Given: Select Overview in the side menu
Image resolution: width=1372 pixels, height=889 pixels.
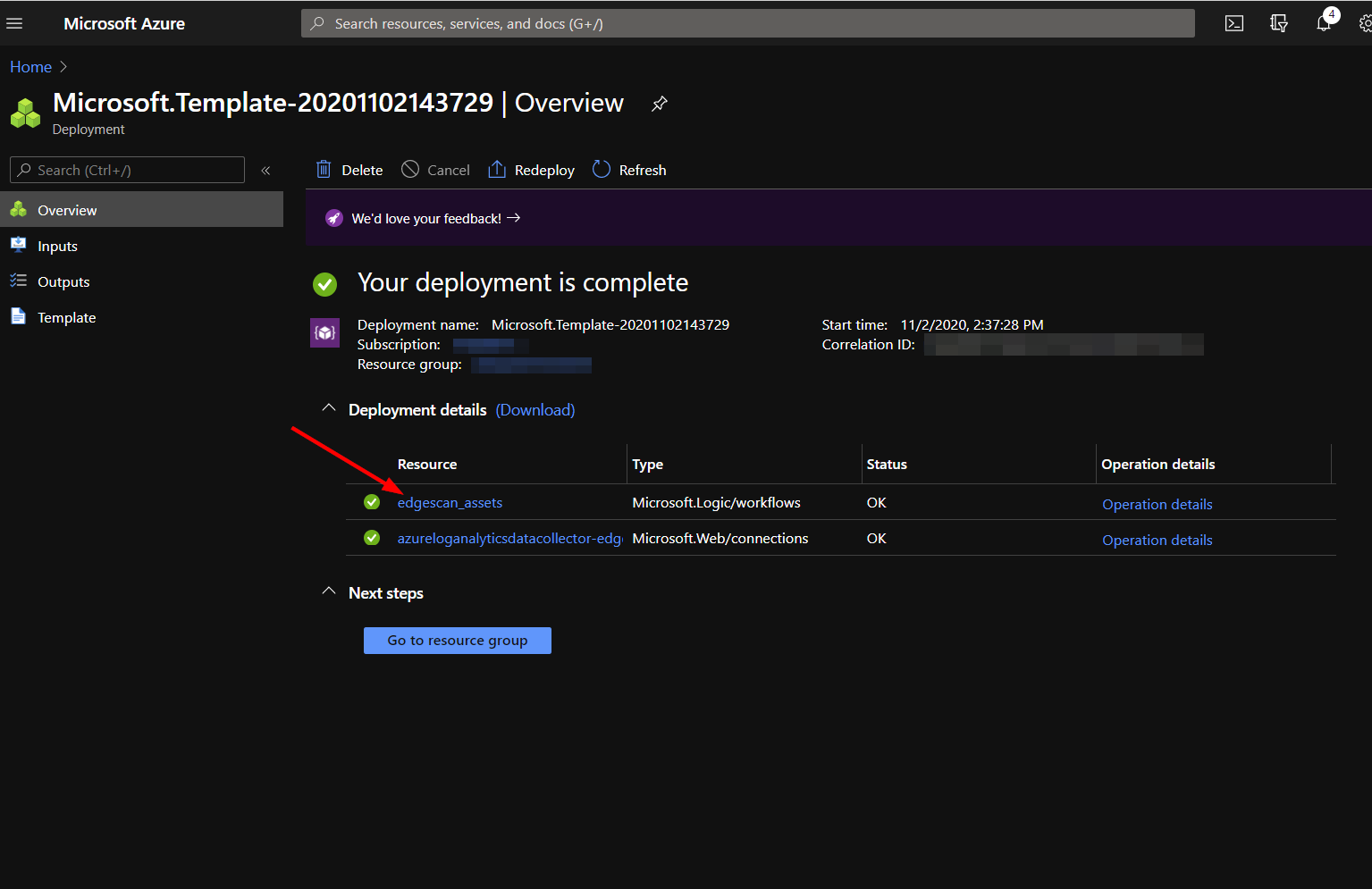Looking at the screenshot, I should pyautogui.click(x=141, y=210).
